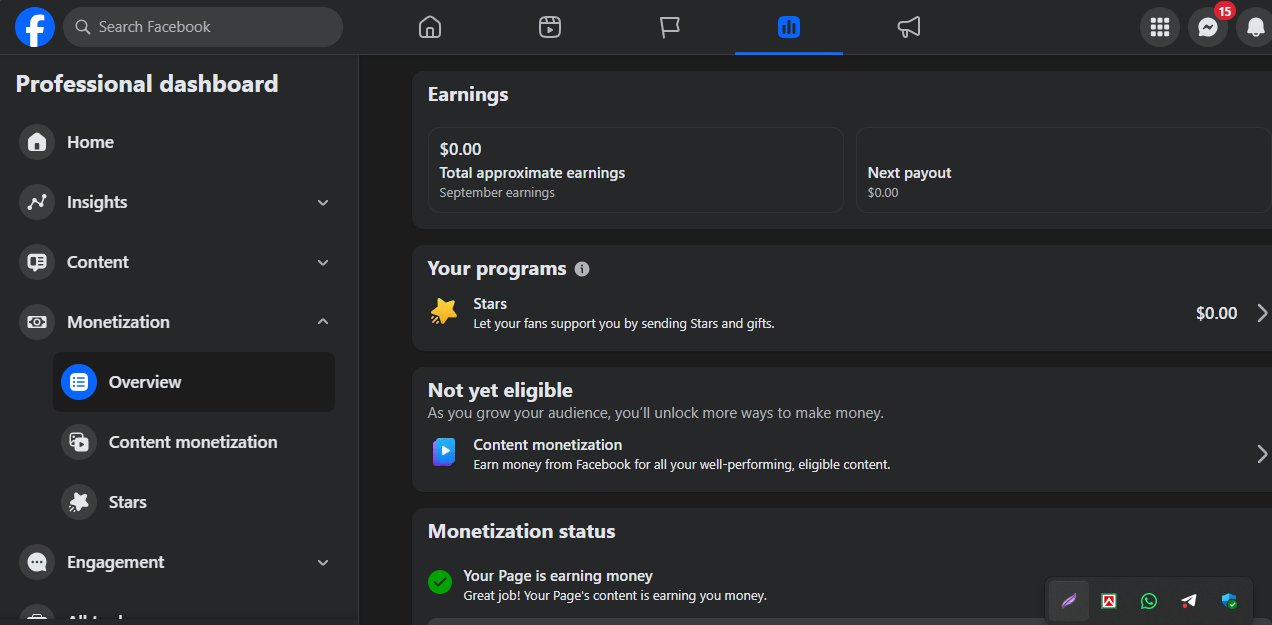The width and height of the screenshot is (1272, 625).
Task: Click the Monetization money icon
Action: [x=37, y=322]
